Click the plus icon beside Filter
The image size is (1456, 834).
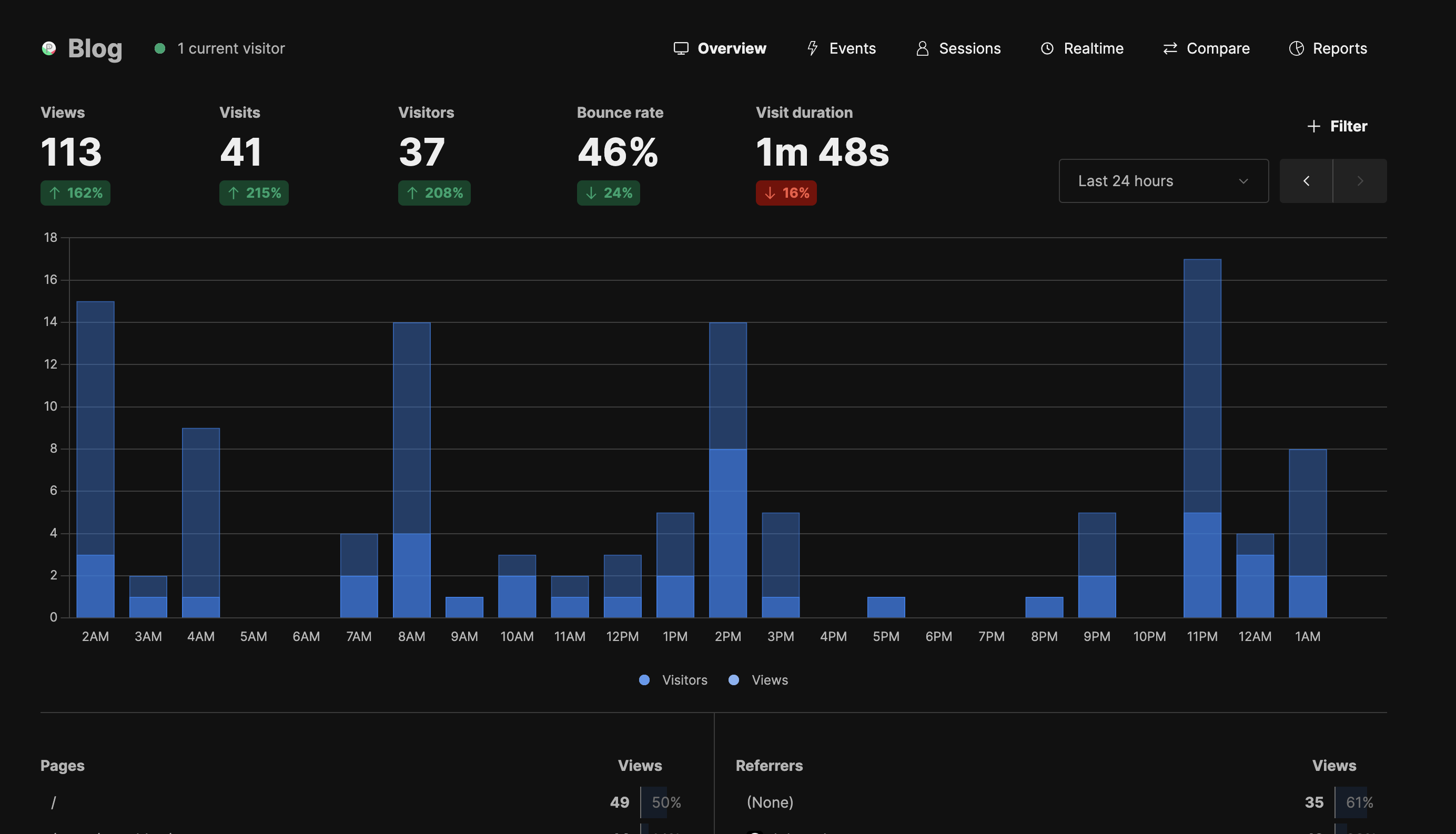[x=1313, y=126]
